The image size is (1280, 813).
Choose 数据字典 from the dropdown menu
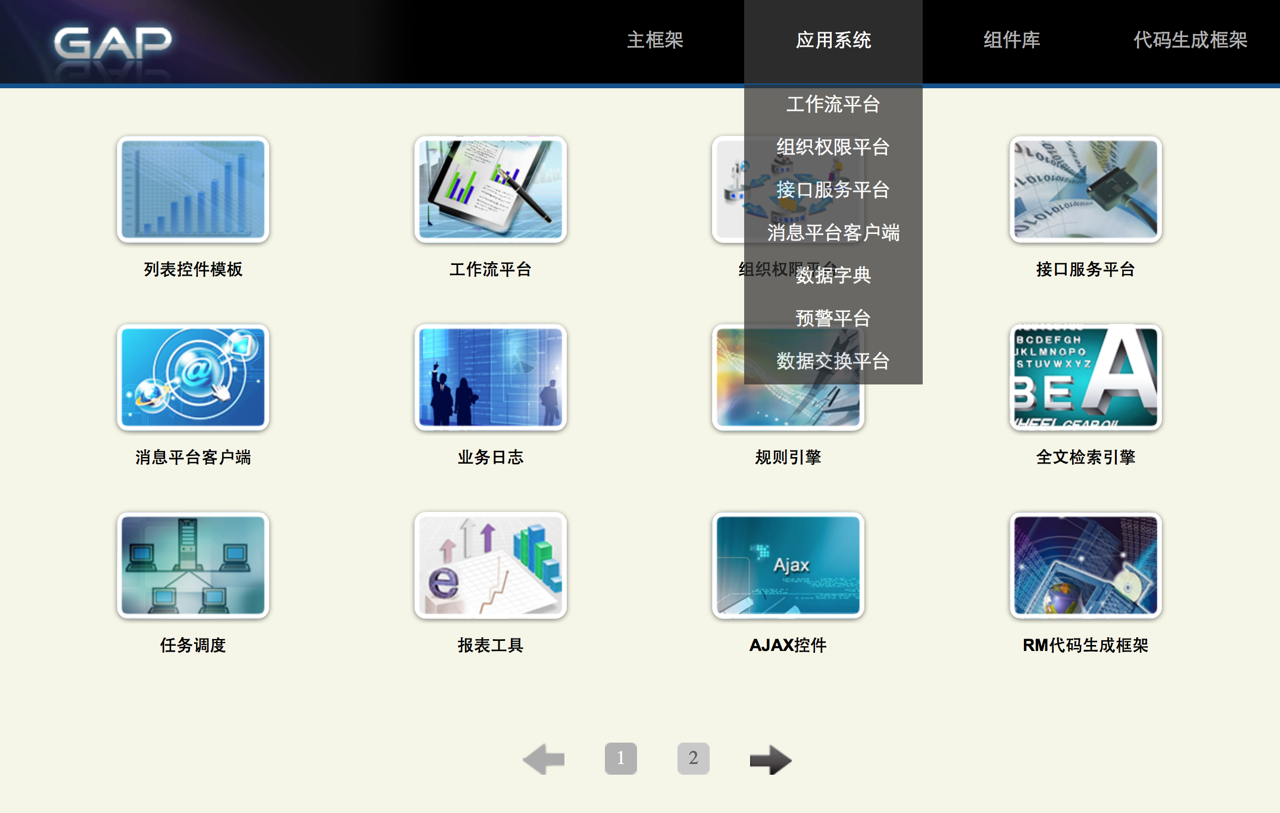pyautogui.click(x=833, y=276)
